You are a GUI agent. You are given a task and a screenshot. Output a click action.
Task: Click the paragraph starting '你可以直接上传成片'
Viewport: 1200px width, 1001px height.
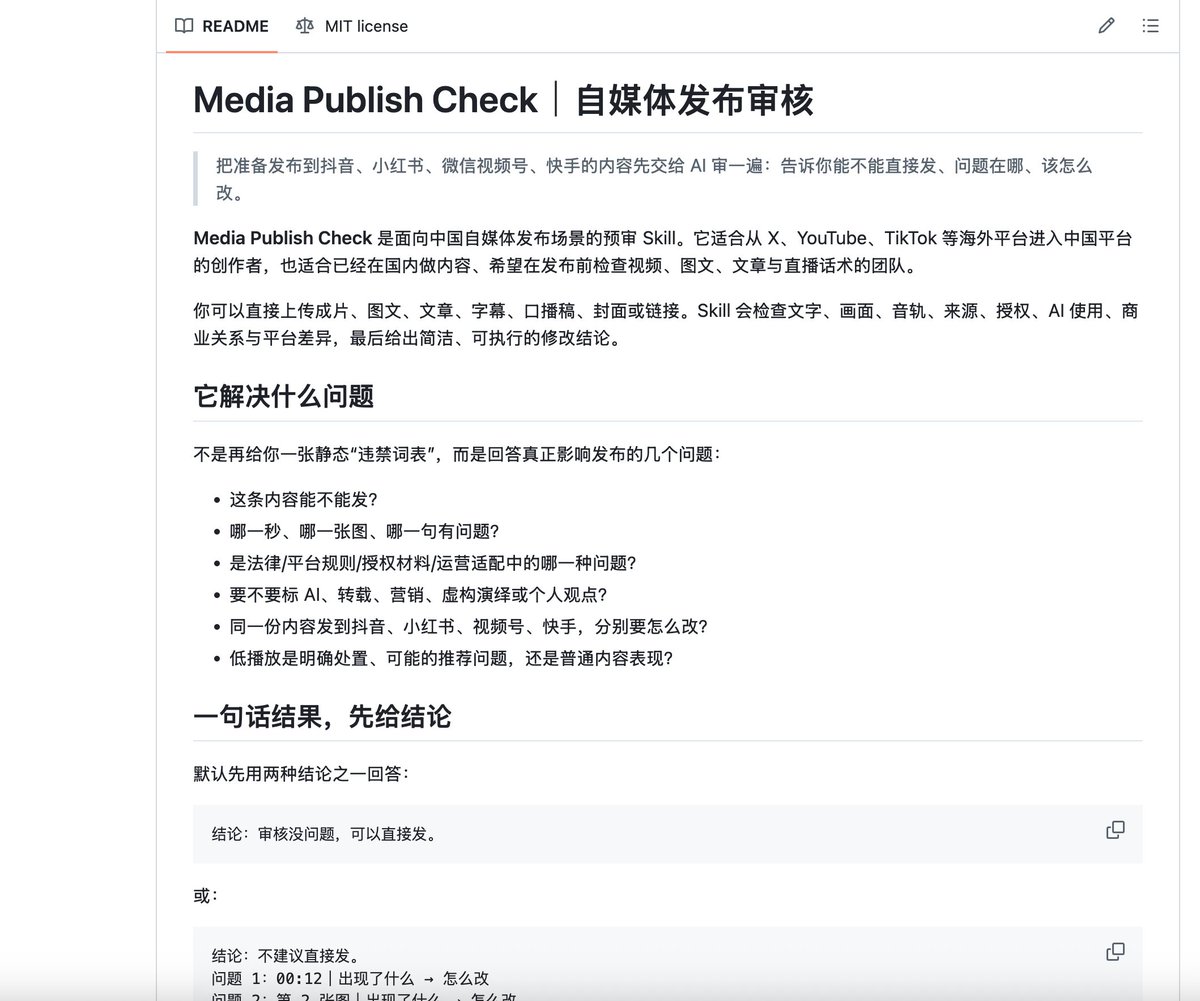point(666,324)
